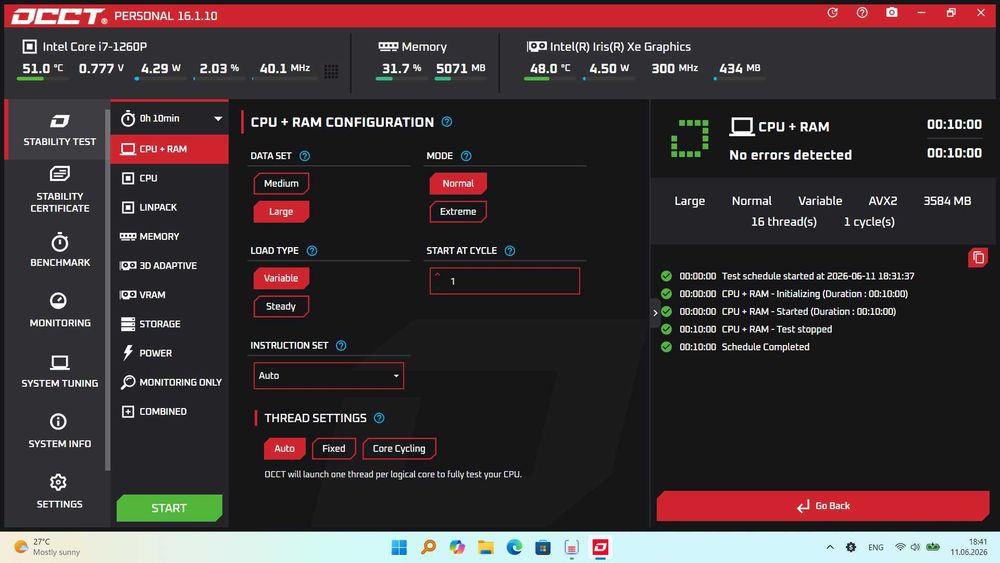1000x563 pixels.
Task: Set thread settings to Core Cycling
Action: click(x=399, y=448)
